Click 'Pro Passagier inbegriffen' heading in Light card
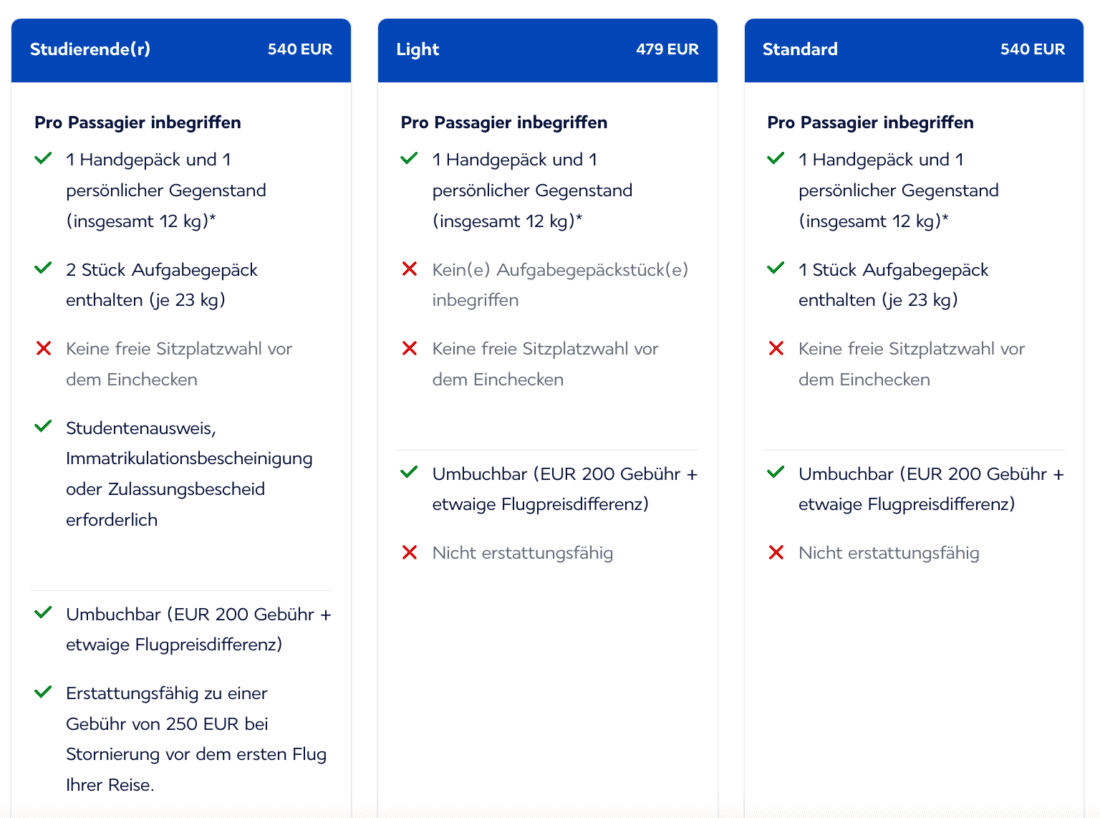 [x=504, y=122]
